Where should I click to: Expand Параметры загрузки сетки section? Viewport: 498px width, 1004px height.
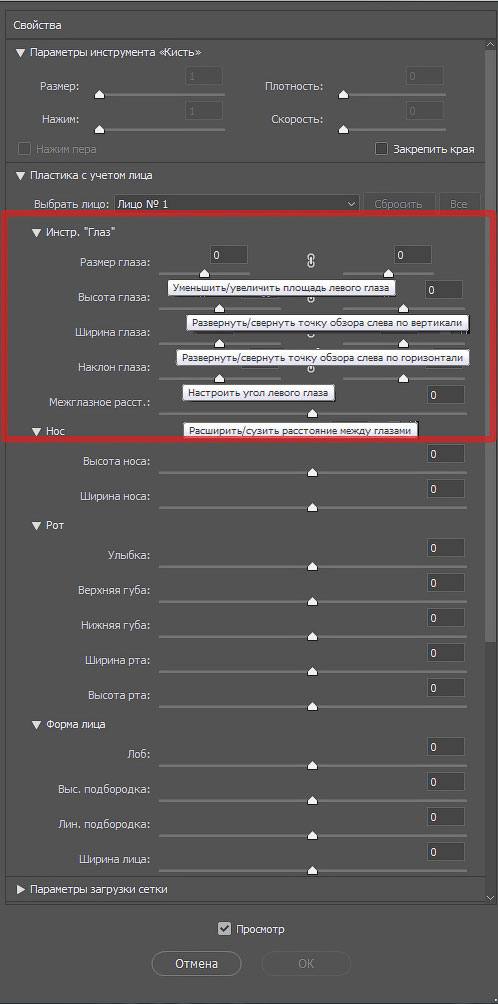point(21,889)
